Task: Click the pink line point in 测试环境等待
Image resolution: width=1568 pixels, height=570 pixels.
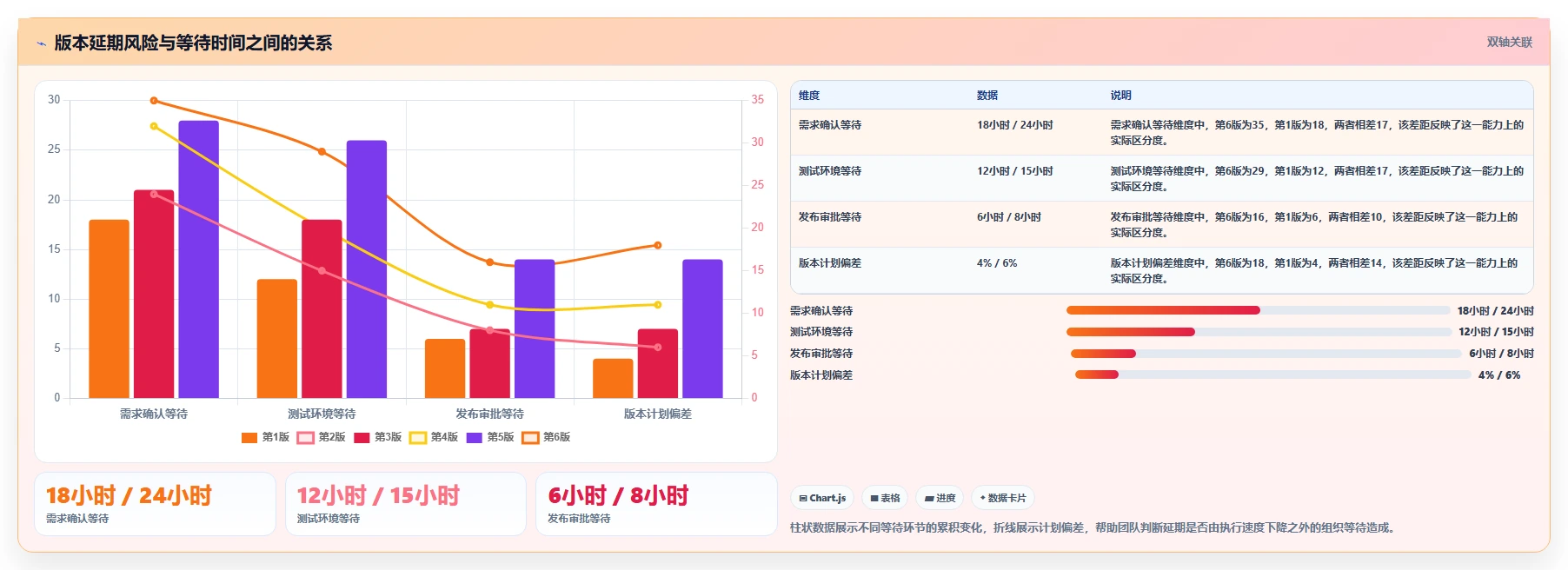Action: click(322, 270)
